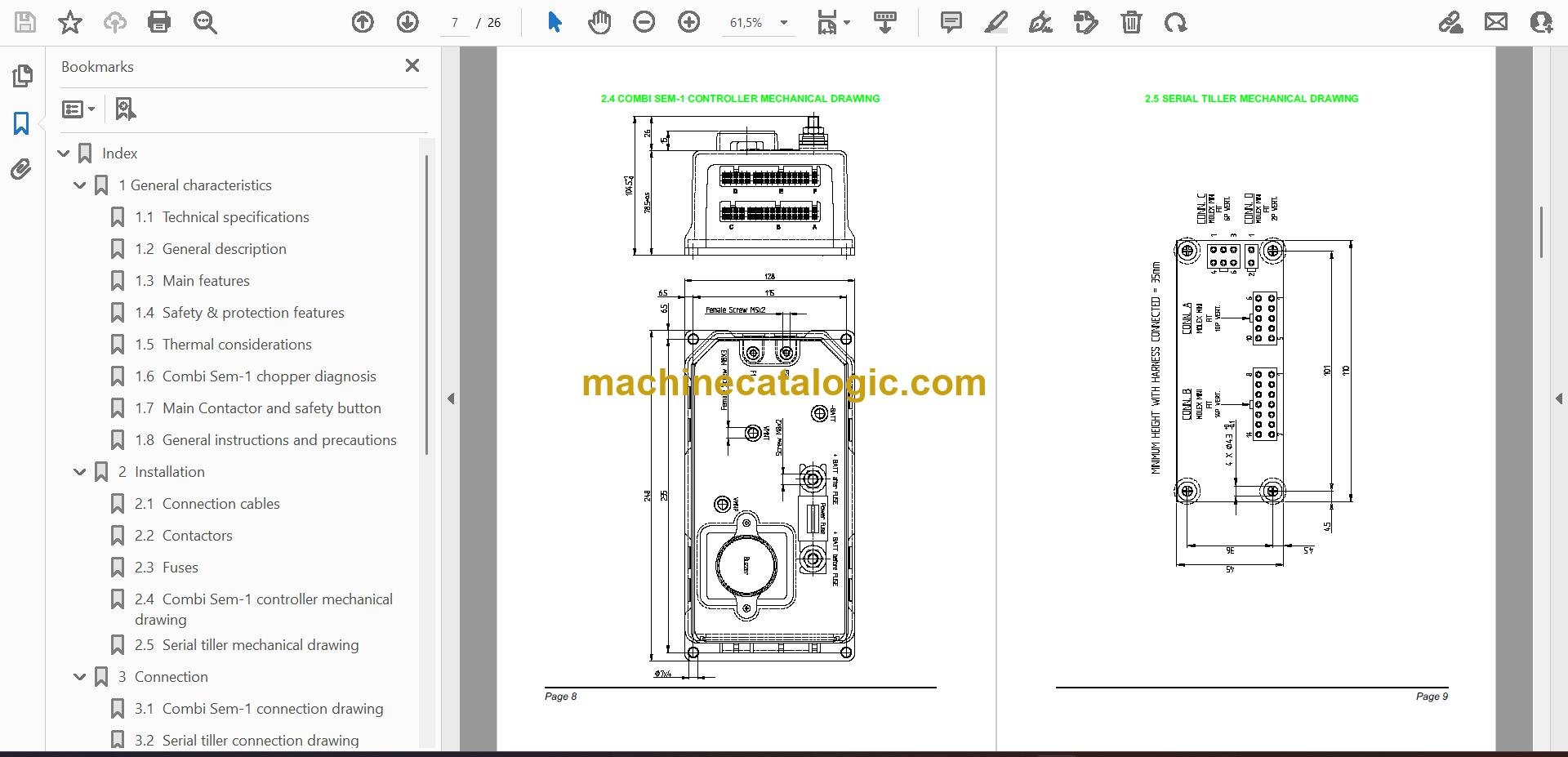This screenshot has height=757, width=1568.
Task: Open the attachments panel
Action: click(22, 170)
